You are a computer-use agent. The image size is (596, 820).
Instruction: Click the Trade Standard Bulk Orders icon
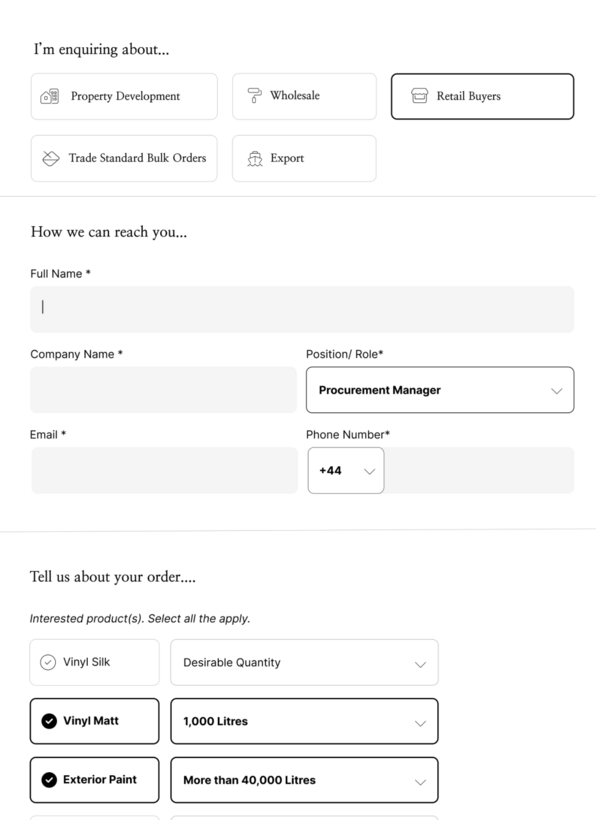click(51, 158)
